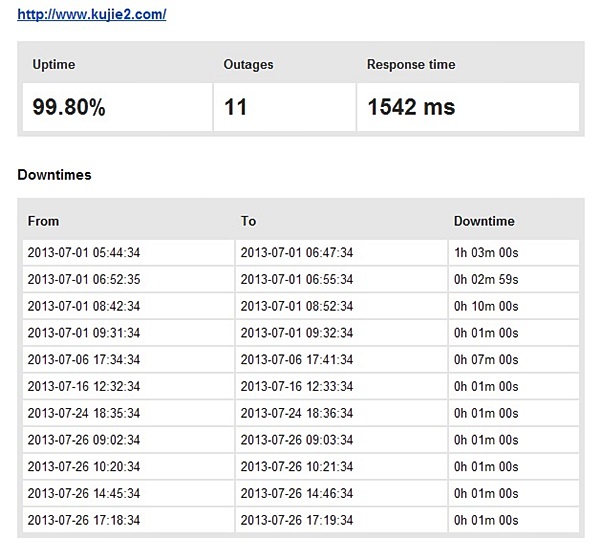This screenshot has height=559, width=600.
Task: Click the 0h 10m 00s downtime cell
Action: (486, 306)
